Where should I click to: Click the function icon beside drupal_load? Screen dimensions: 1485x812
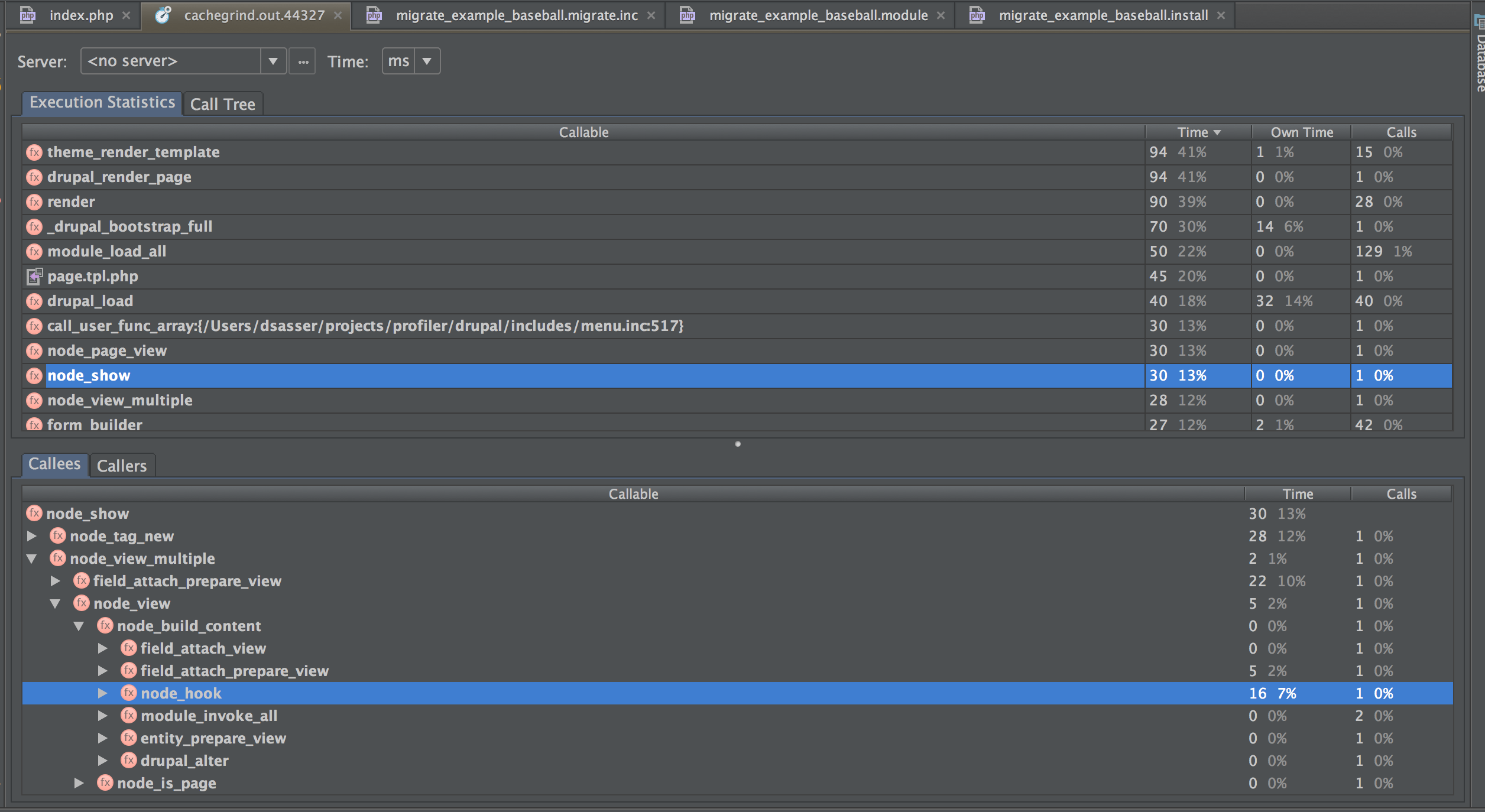tap(34, 301)
